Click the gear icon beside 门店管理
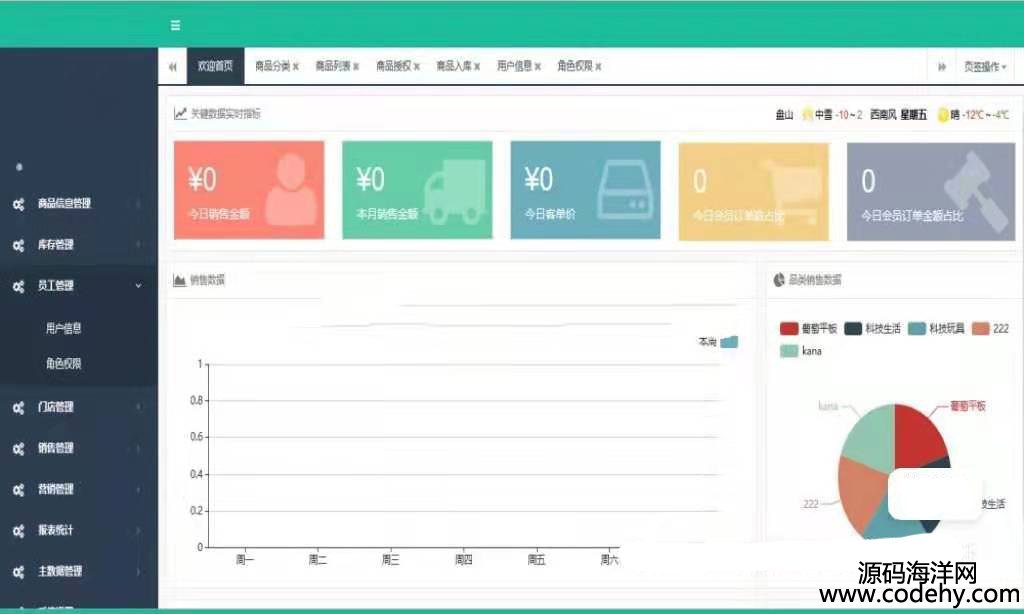This screenshot has height=614, width=1024. tap(18, 408)
